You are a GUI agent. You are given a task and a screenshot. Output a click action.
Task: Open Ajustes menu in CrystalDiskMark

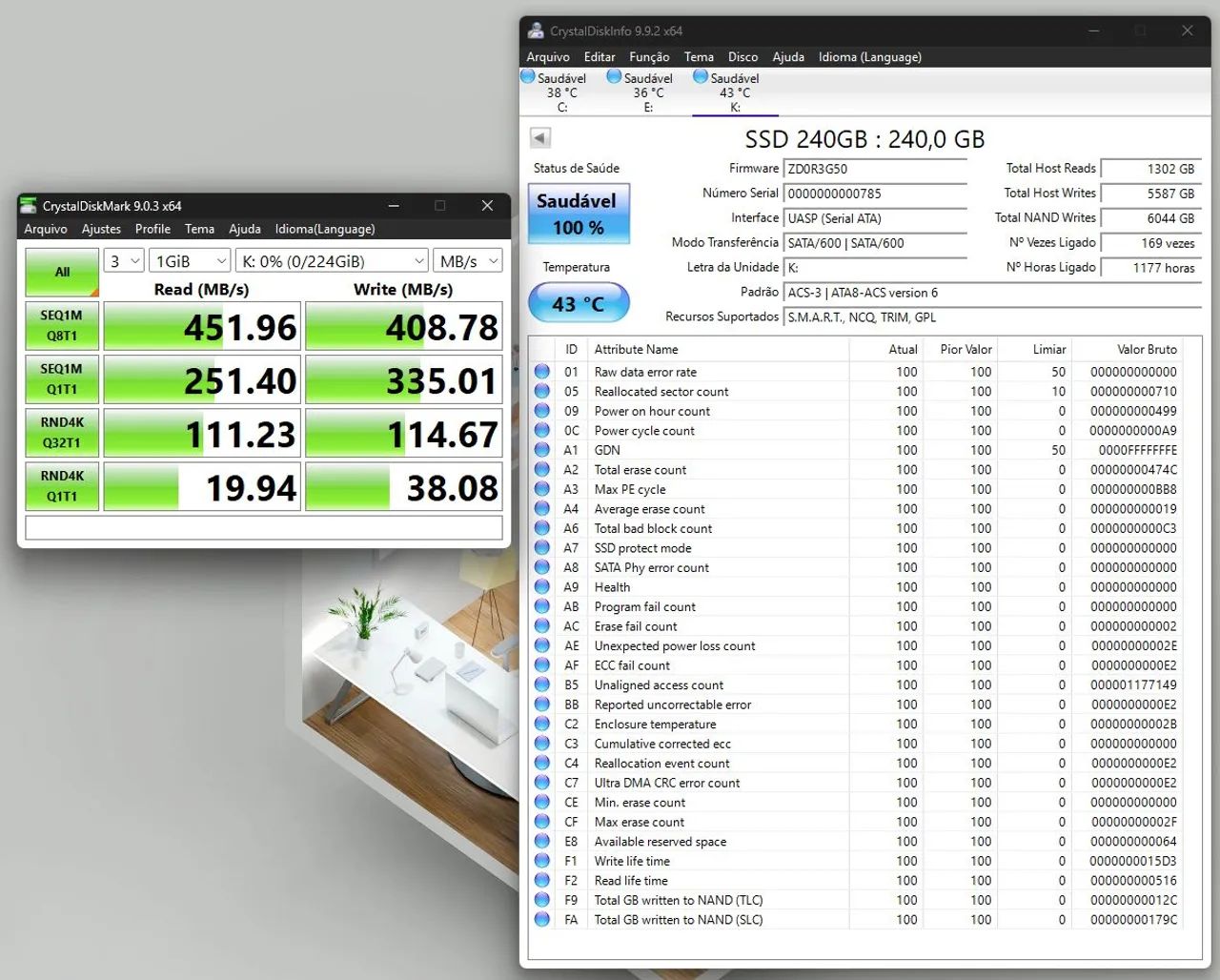coord(101,229)
